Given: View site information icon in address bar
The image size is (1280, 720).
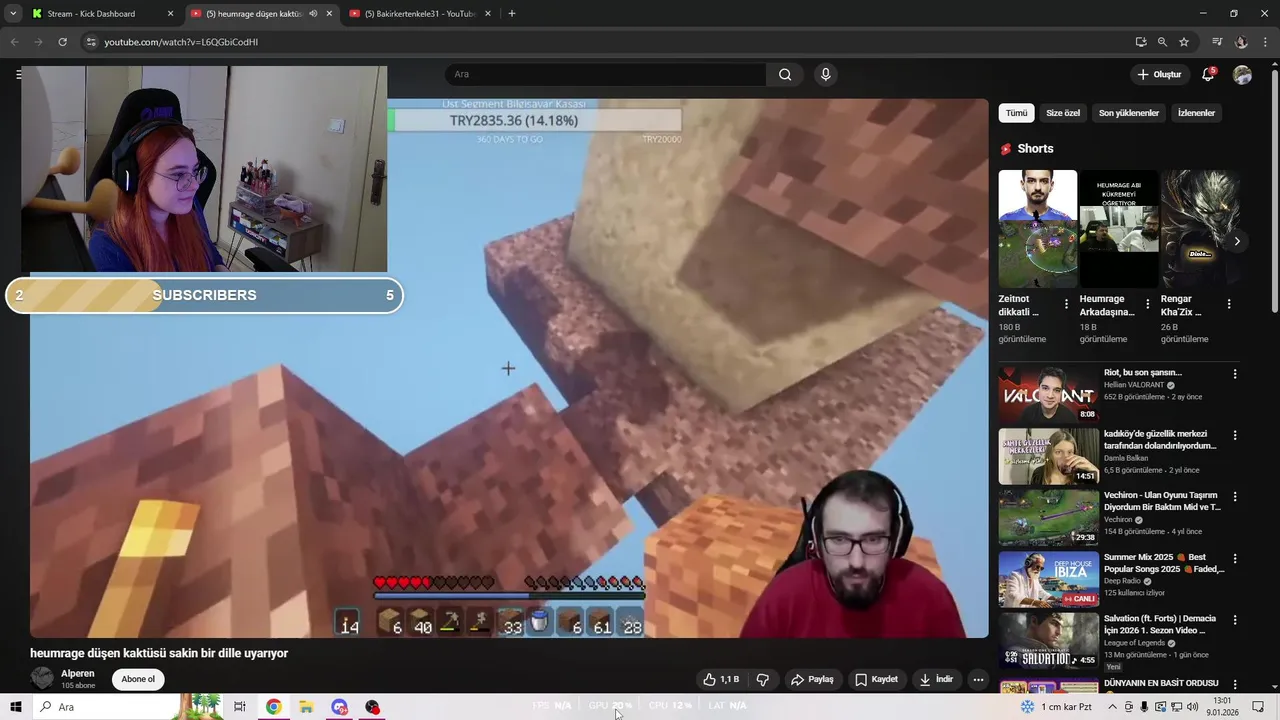Looking at the screenshot, I should tap(91, 42).
